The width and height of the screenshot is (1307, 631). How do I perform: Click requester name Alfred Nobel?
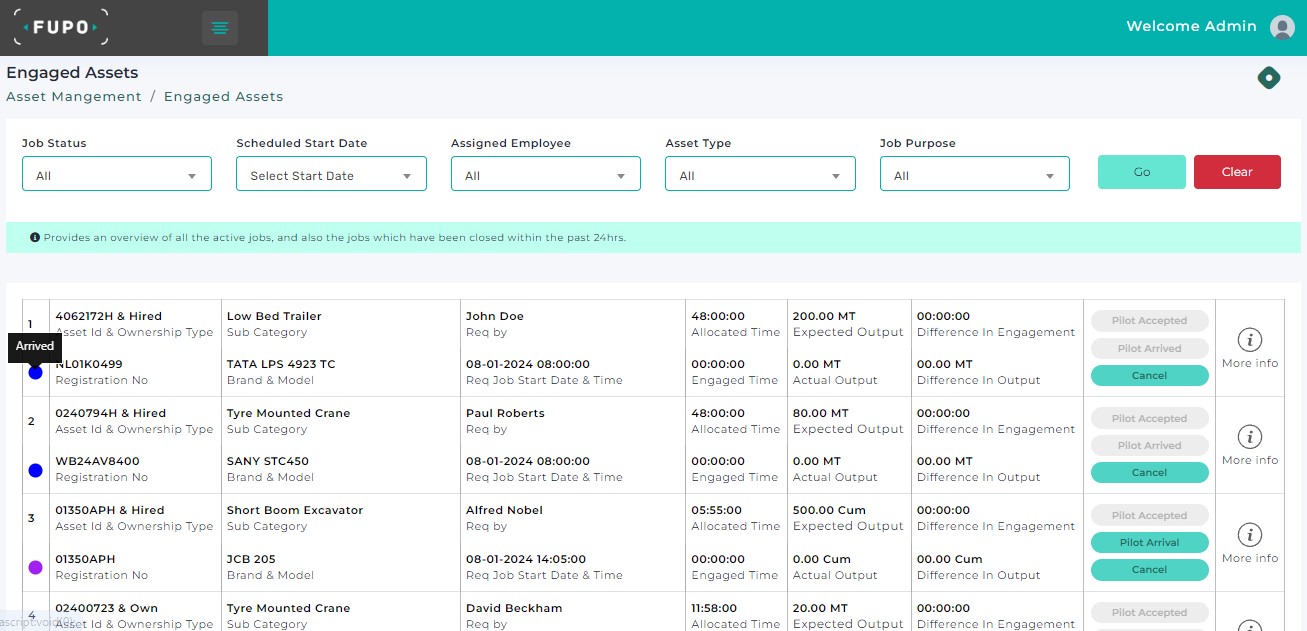tap(504, 510)
